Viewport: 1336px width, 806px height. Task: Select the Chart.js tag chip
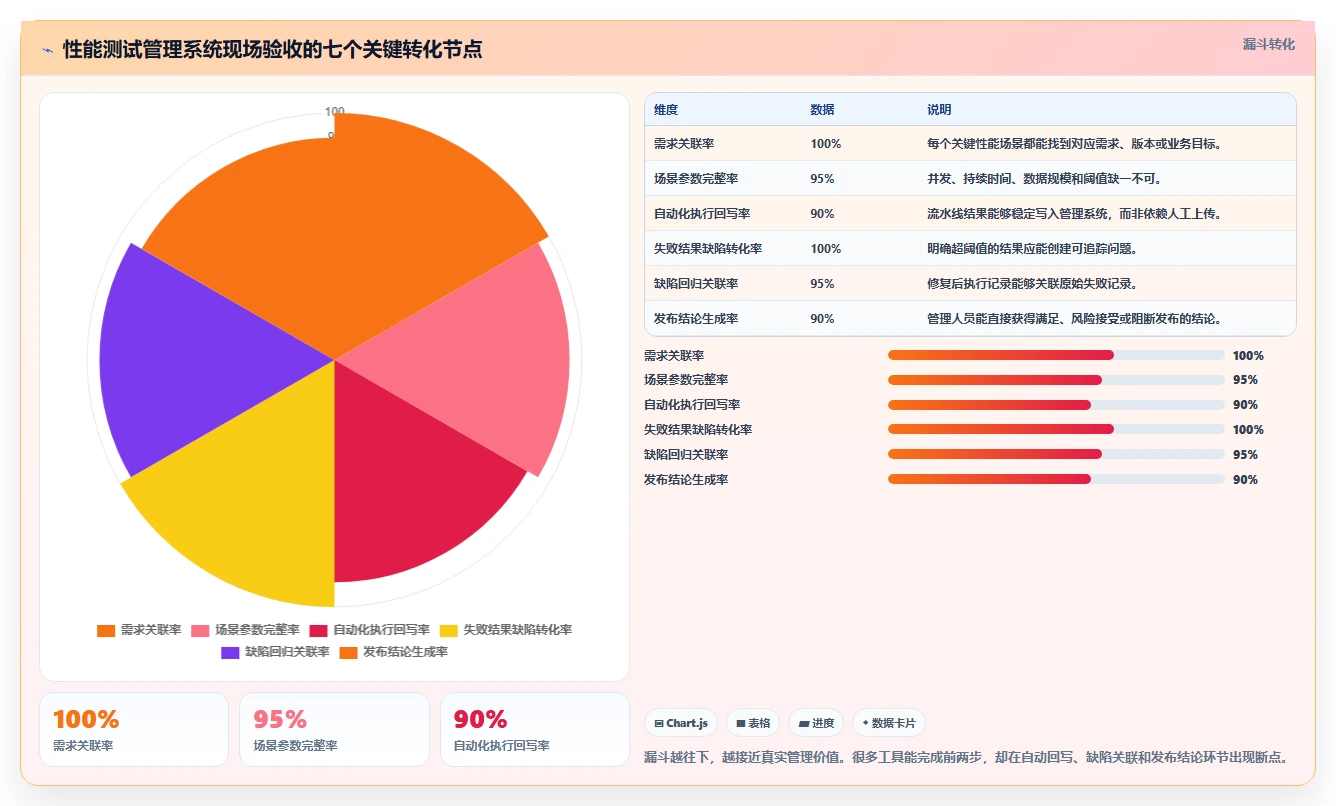680,723
